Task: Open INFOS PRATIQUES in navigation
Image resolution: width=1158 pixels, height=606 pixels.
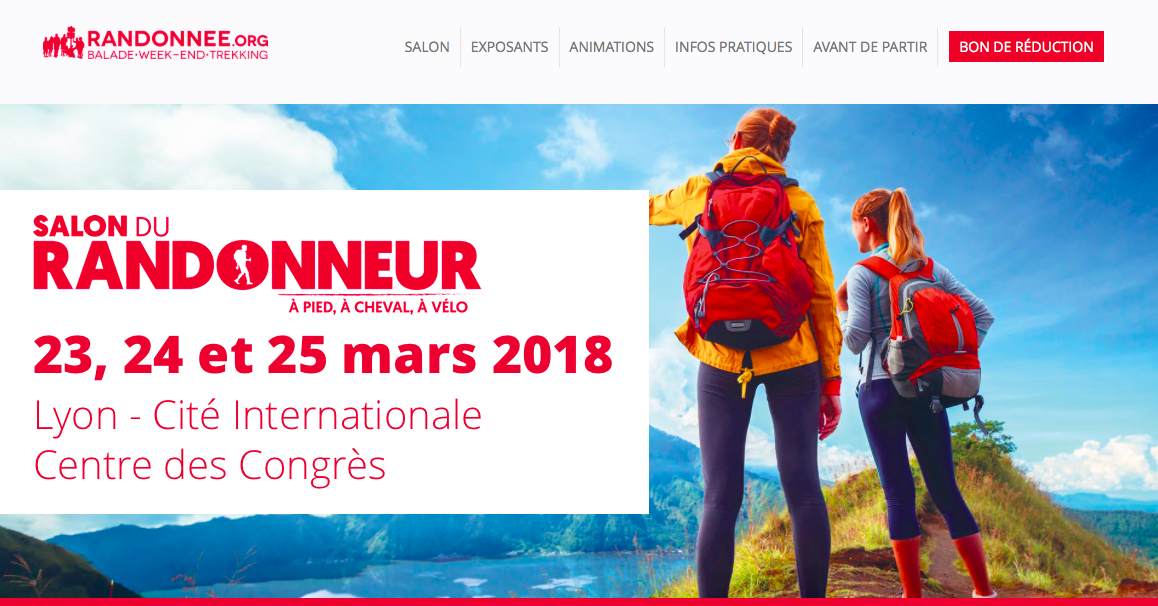Action: (733, 47)
